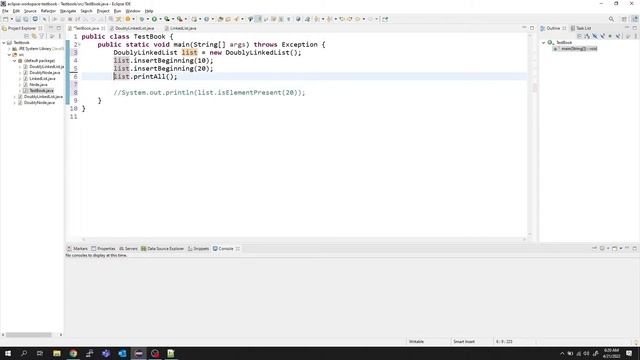
Task: Open the File menu
Action: tap(5, 11)
